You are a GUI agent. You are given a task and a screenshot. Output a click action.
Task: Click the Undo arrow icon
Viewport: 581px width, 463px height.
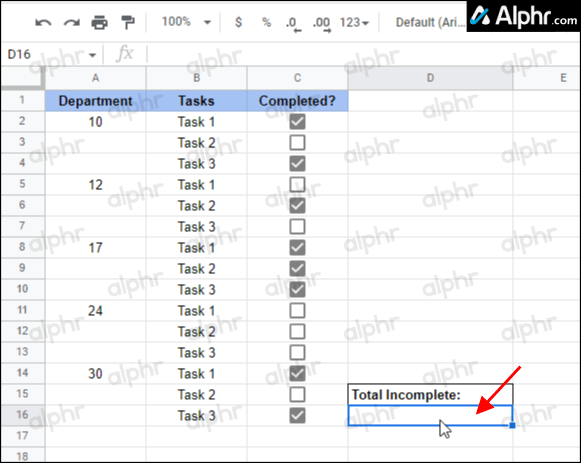tap(43, 23)
